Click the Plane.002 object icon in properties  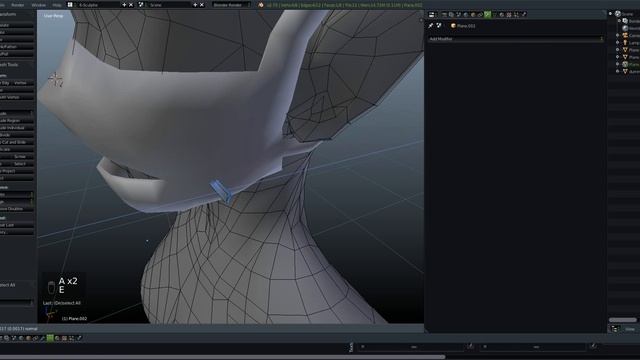[x=453, y=25]
